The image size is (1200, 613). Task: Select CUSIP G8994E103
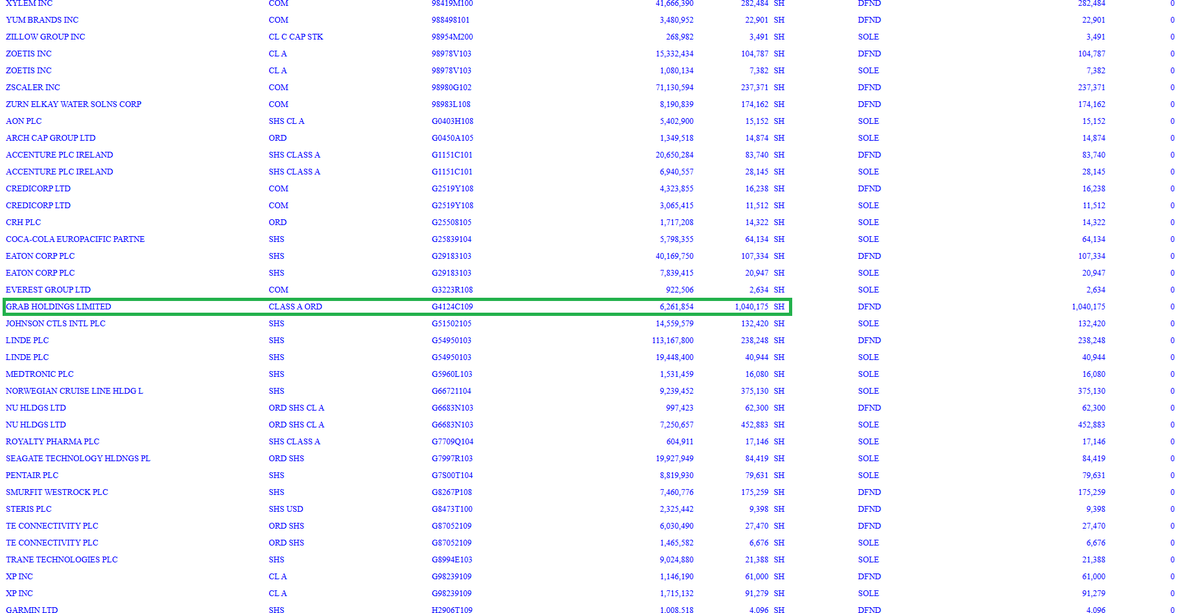(x=452, y=559)
